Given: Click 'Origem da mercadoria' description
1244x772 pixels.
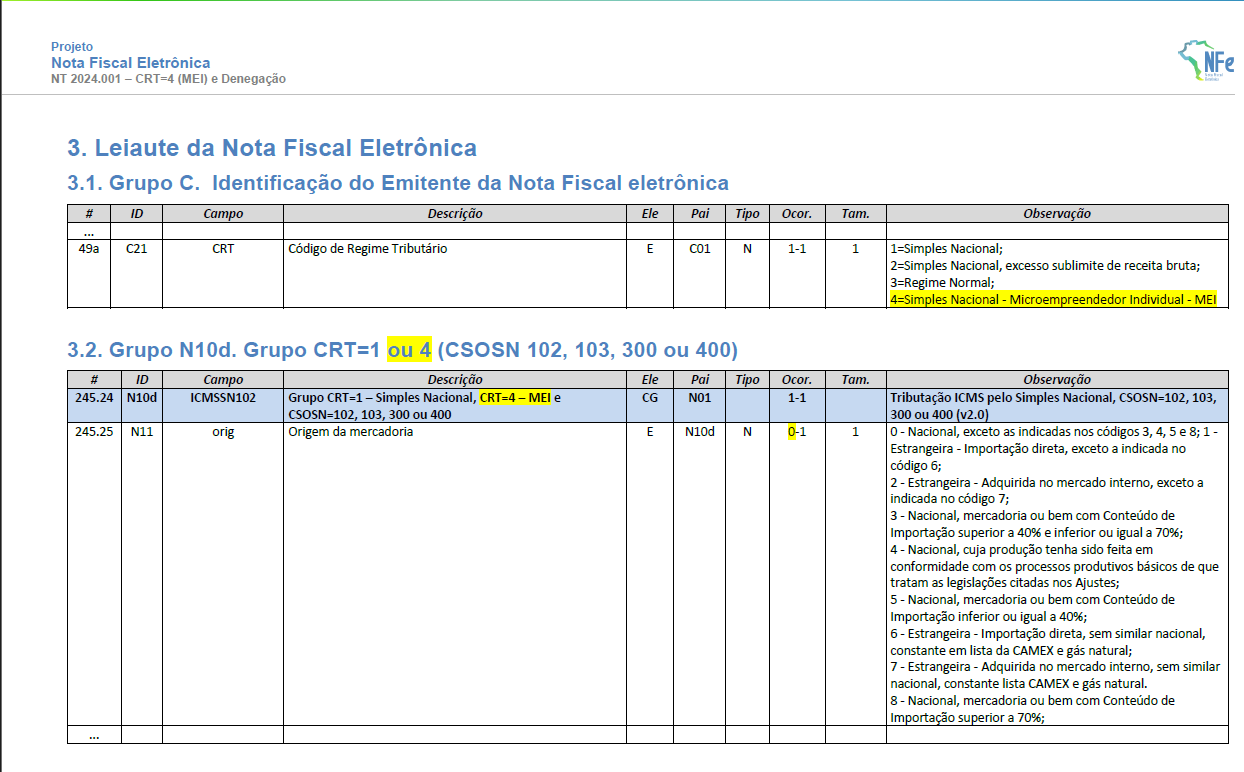Looking at the screenshot, I should click(x=350, y=433).
